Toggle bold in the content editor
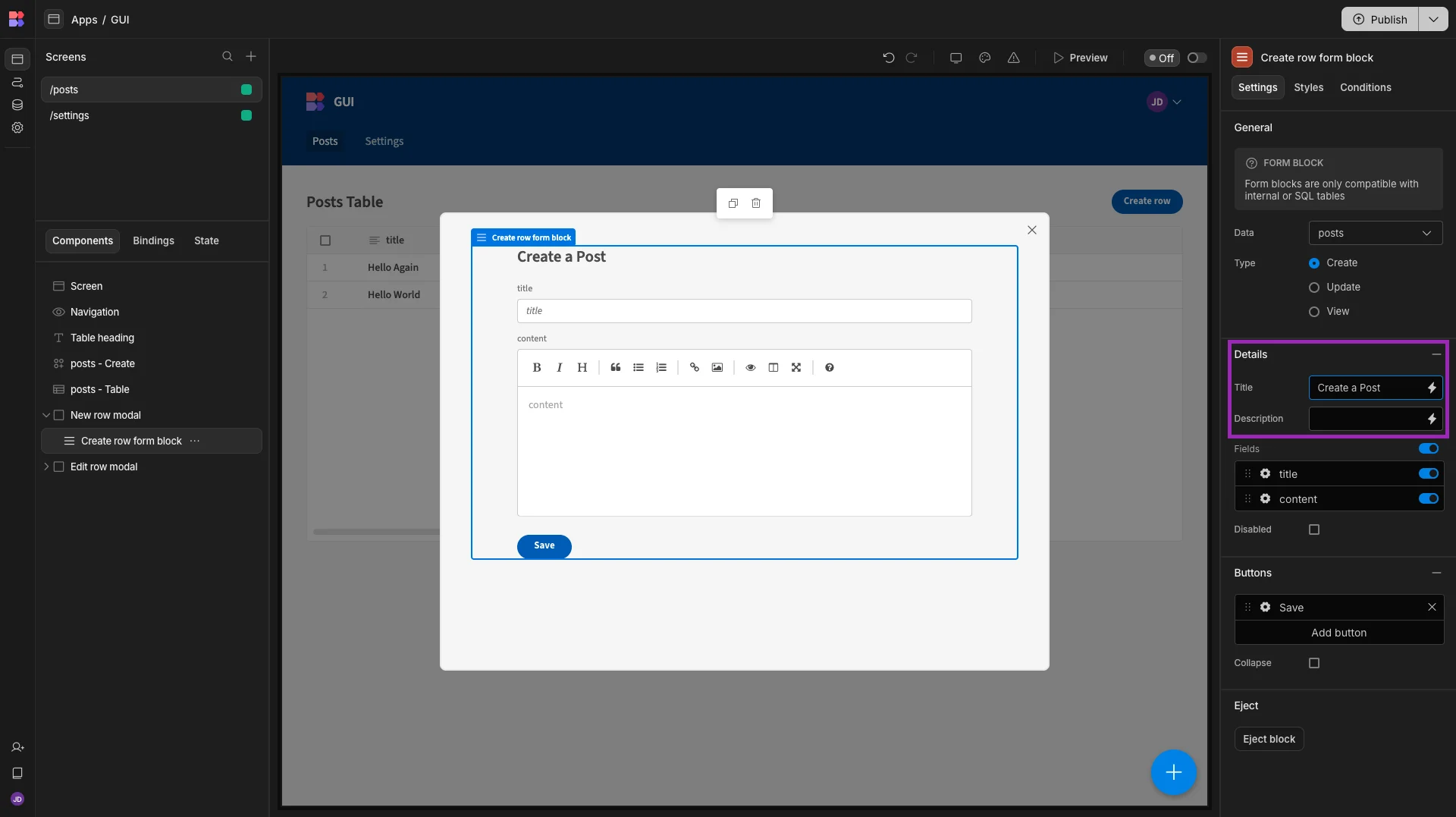Screen dimensions: 1456x817 click(537, 368)
